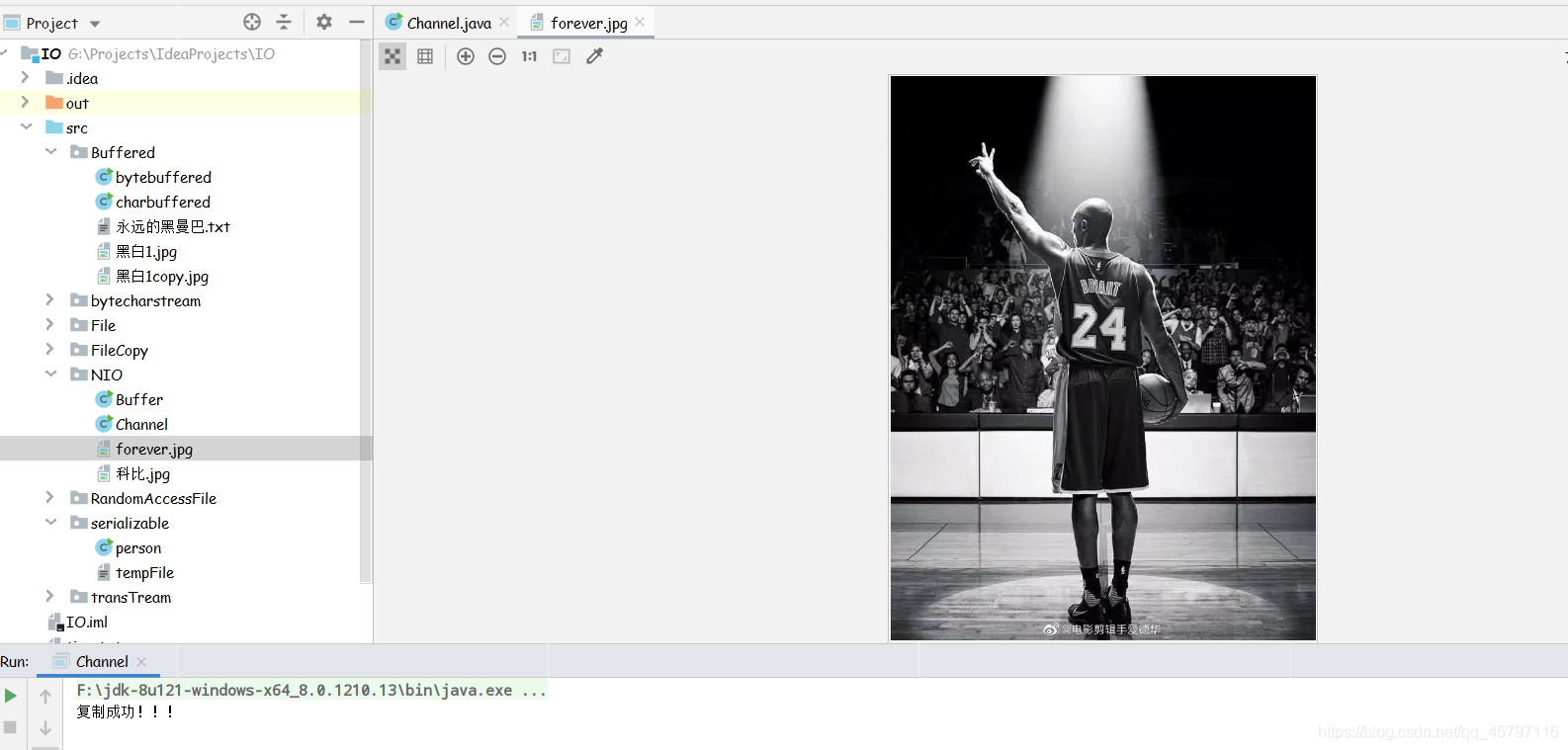Select 科比.jpg file

coord(142,473)
